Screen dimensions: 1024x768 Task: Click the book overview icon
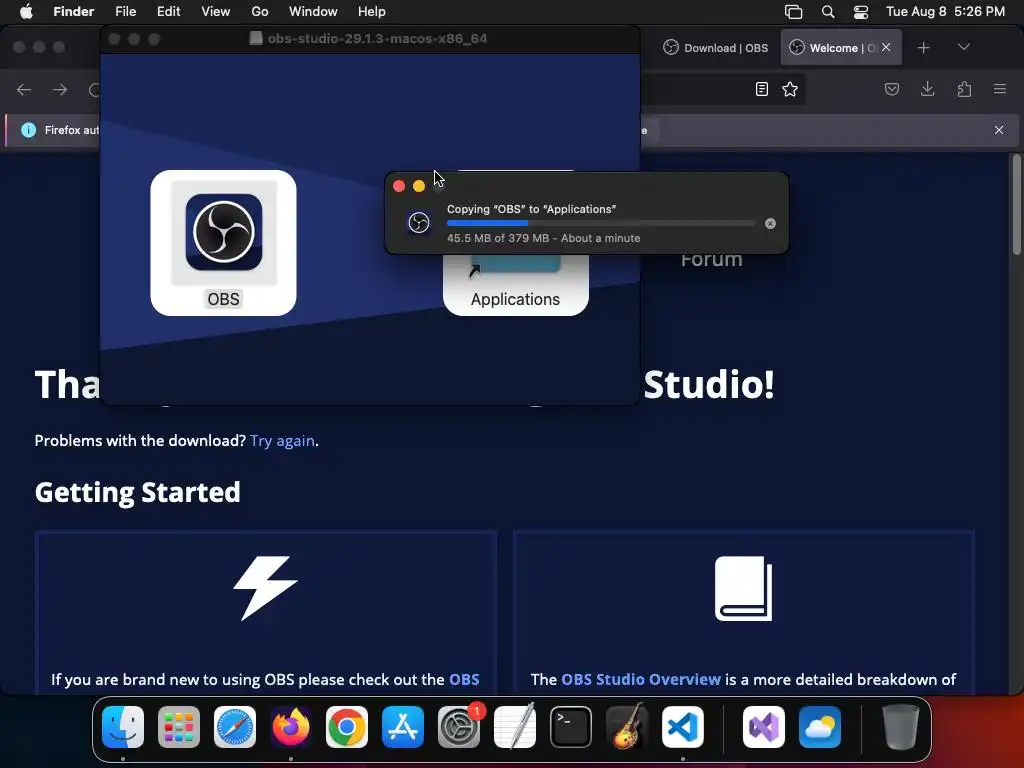pos(743,588)
